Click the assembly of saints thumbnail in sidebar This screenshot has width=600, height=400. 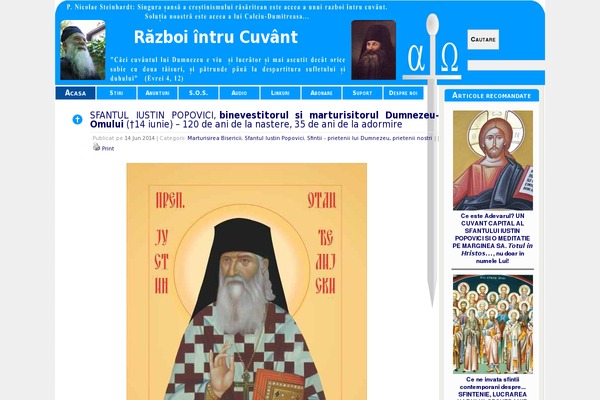click(493, 324)
